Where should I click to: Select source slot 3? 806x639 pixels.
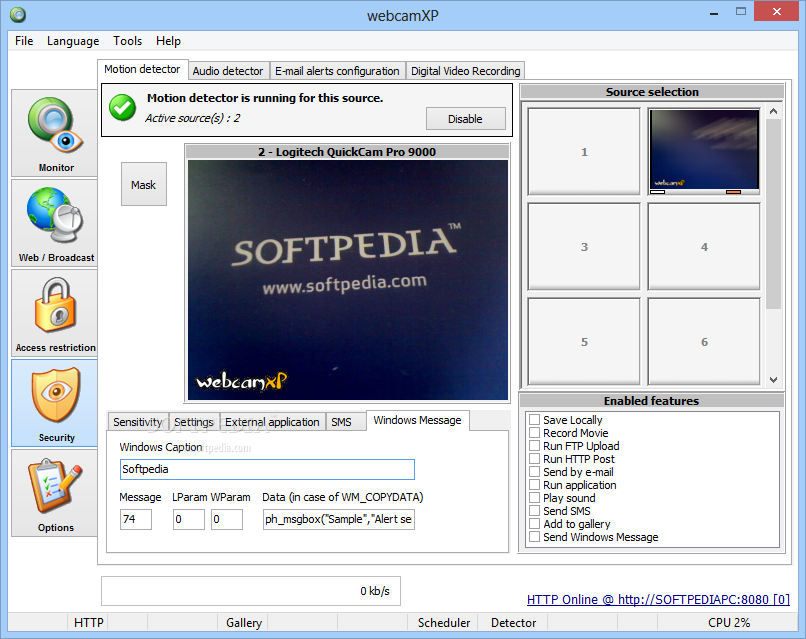(584, 247)
